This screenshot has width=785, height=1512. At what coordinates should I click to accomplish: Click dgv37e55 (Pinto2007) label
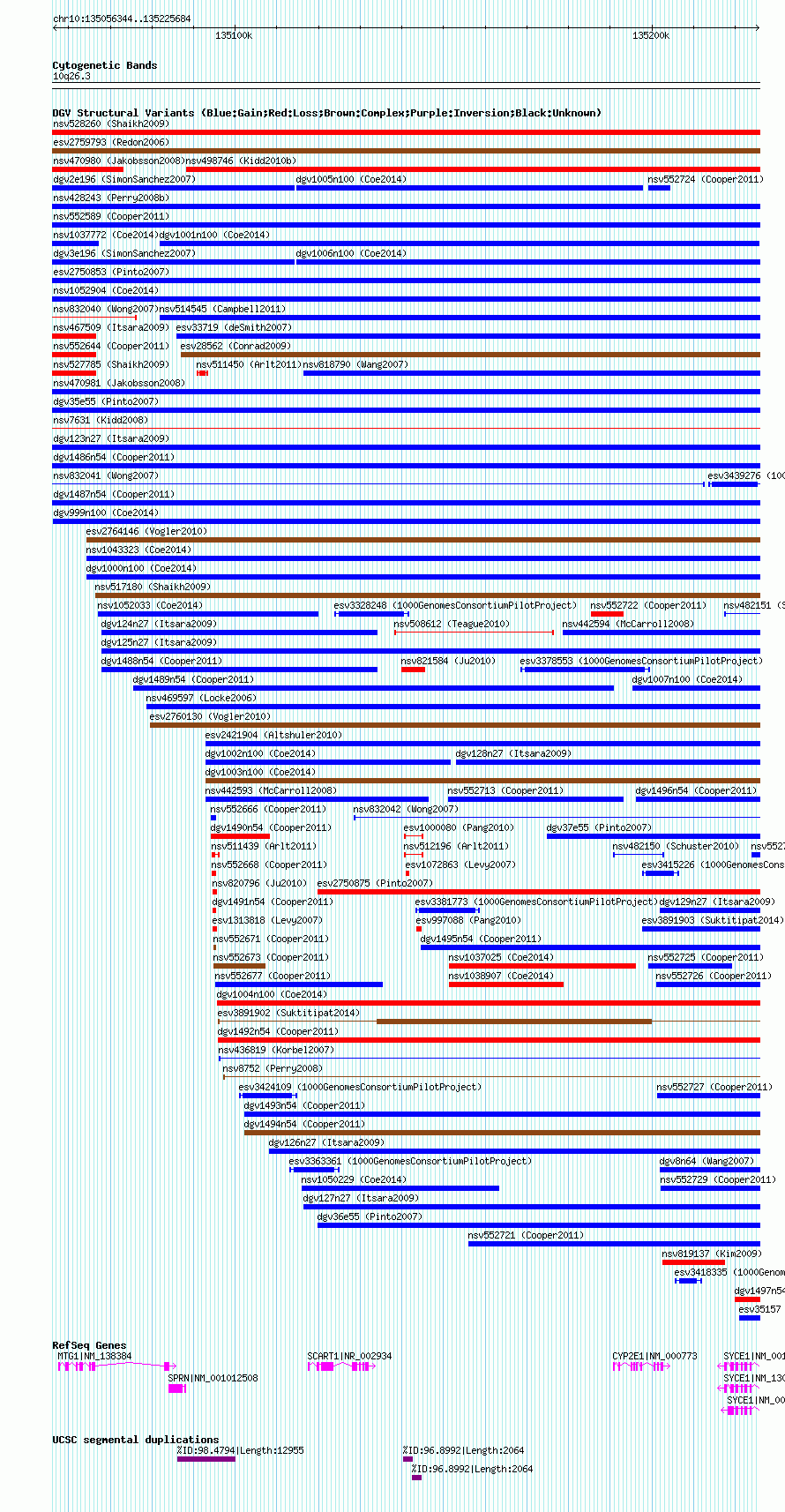(x=599, y=827)
